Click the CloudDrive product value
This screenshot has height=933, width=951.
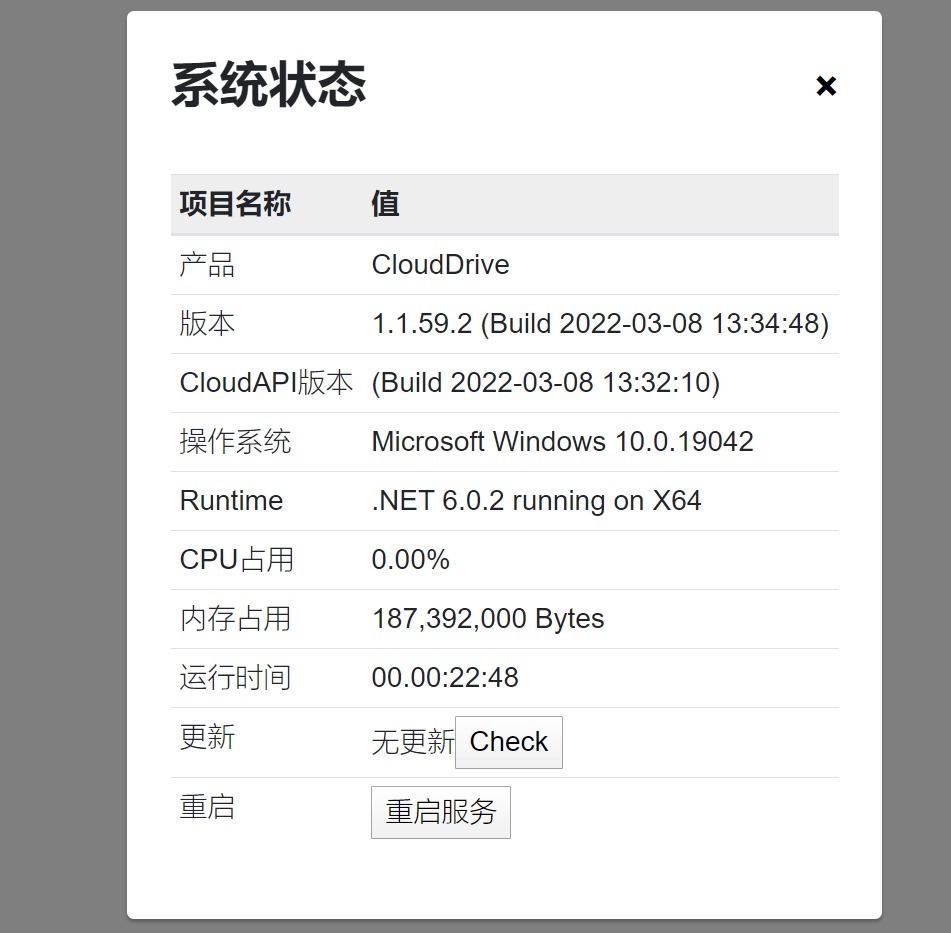[x=440, y=265]
